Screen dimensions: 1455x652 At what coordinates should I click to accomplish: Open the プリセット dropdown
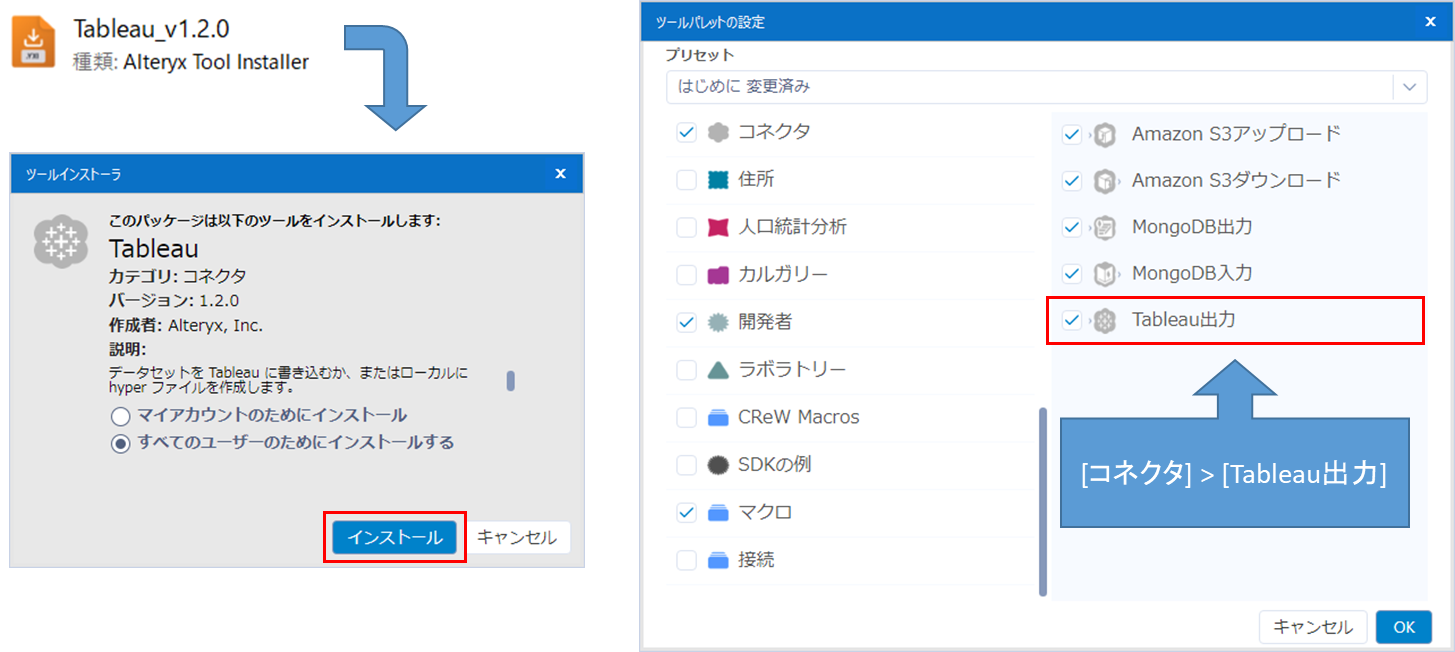point(1411,87)
